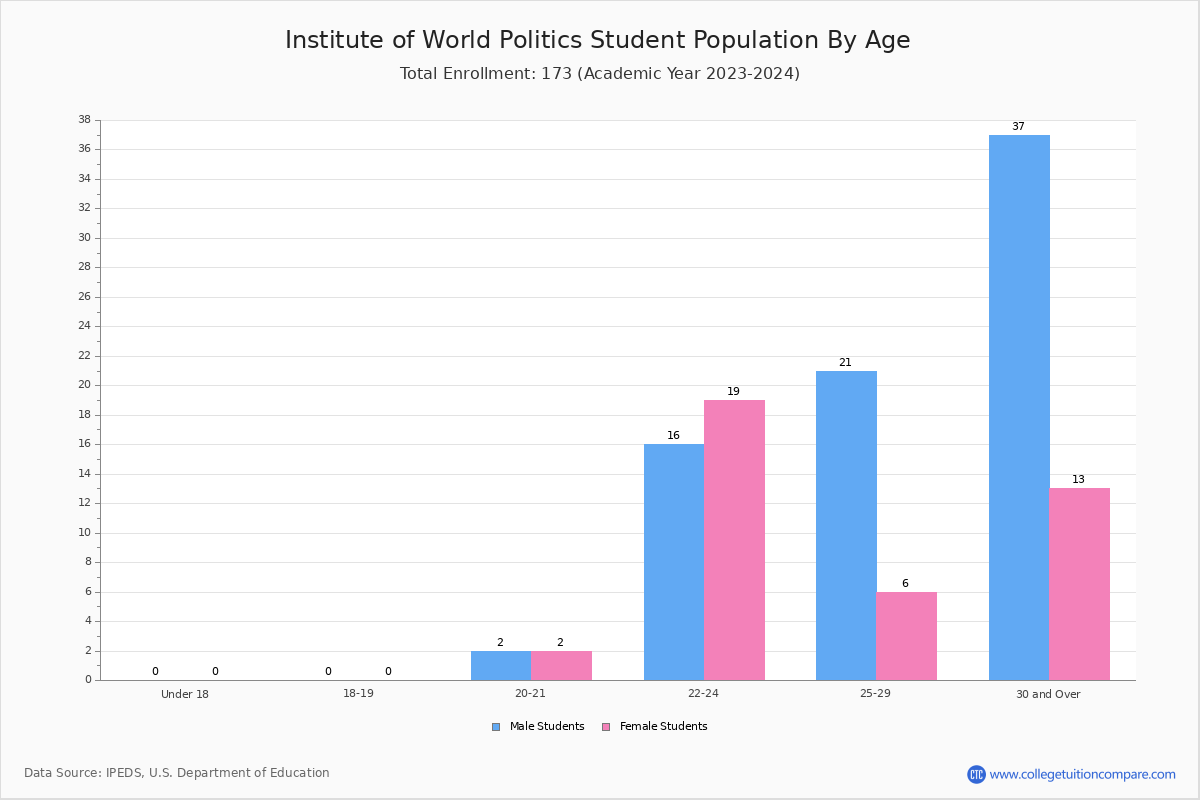
Task: Click the chart title about Student Population By Age
Action: coord(598,40)
